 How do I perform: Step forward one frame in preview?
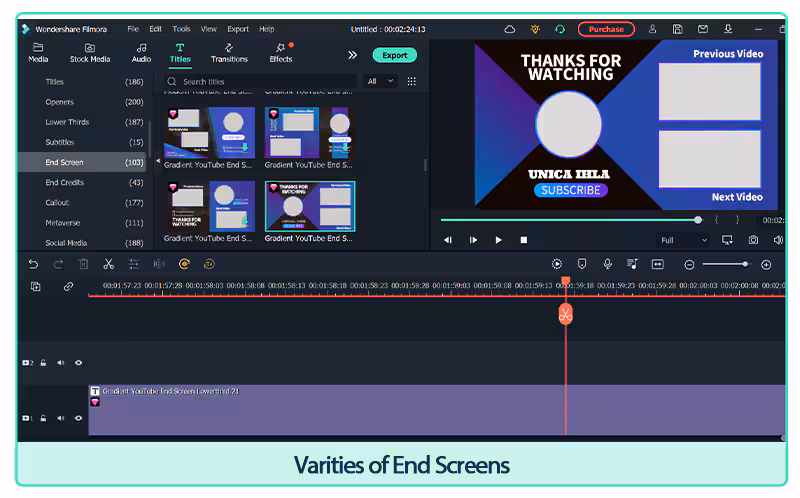[473, 240]
